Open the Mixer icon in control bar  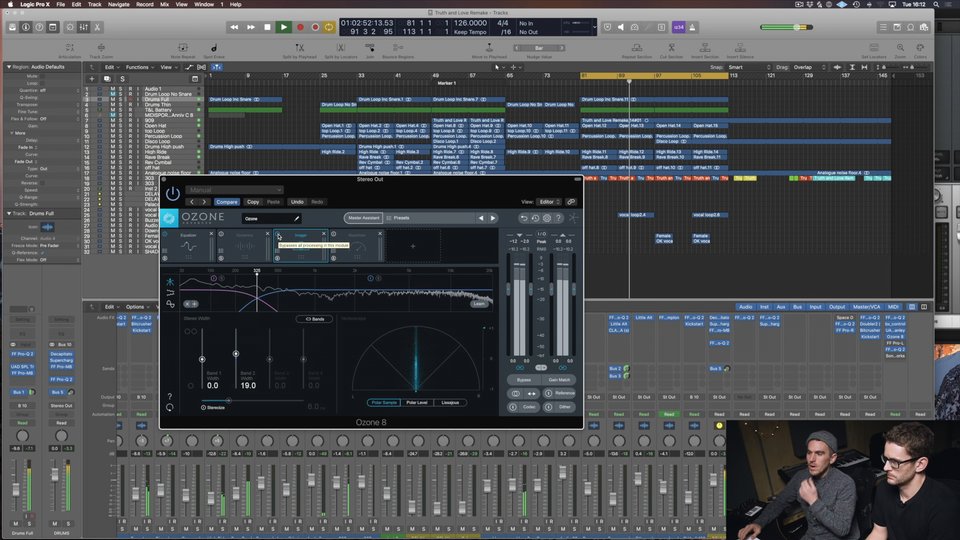[x=84, y=27]
